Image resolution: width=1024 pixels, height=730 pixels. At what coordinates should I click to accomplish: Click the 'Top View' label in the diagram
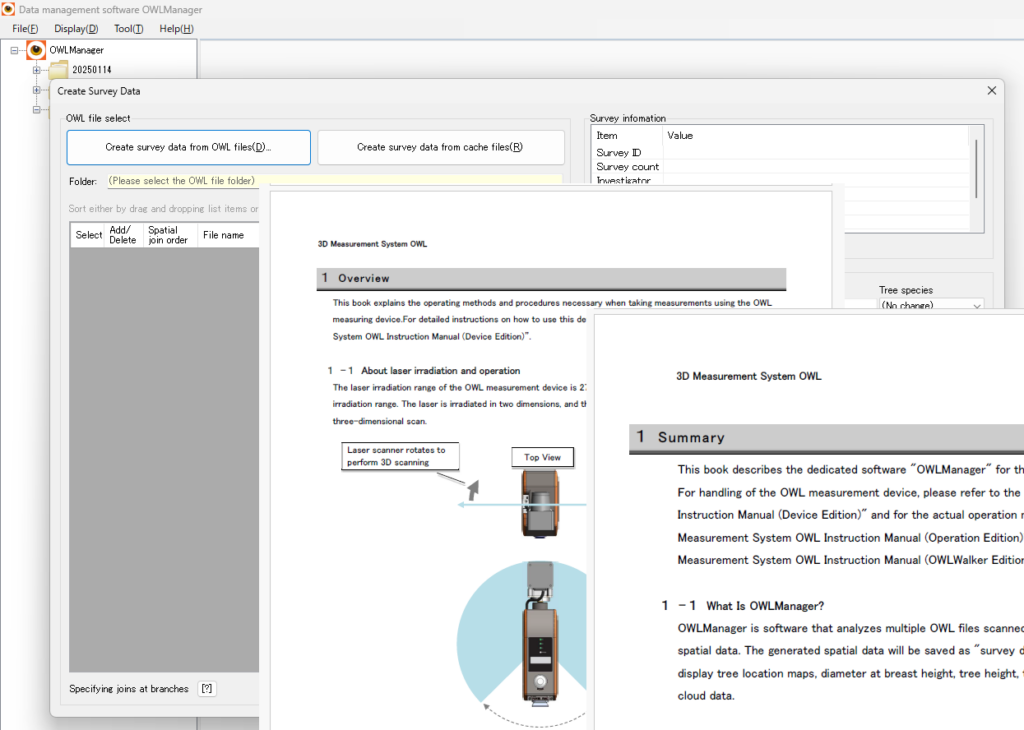click(542, 457)
